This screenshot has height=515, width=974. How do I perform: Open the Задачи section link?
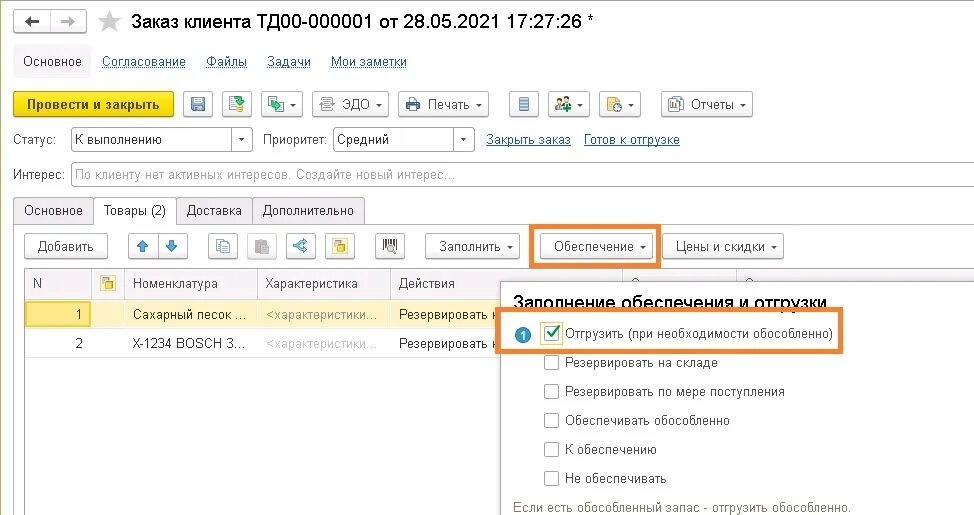click(x=289, y=62)
